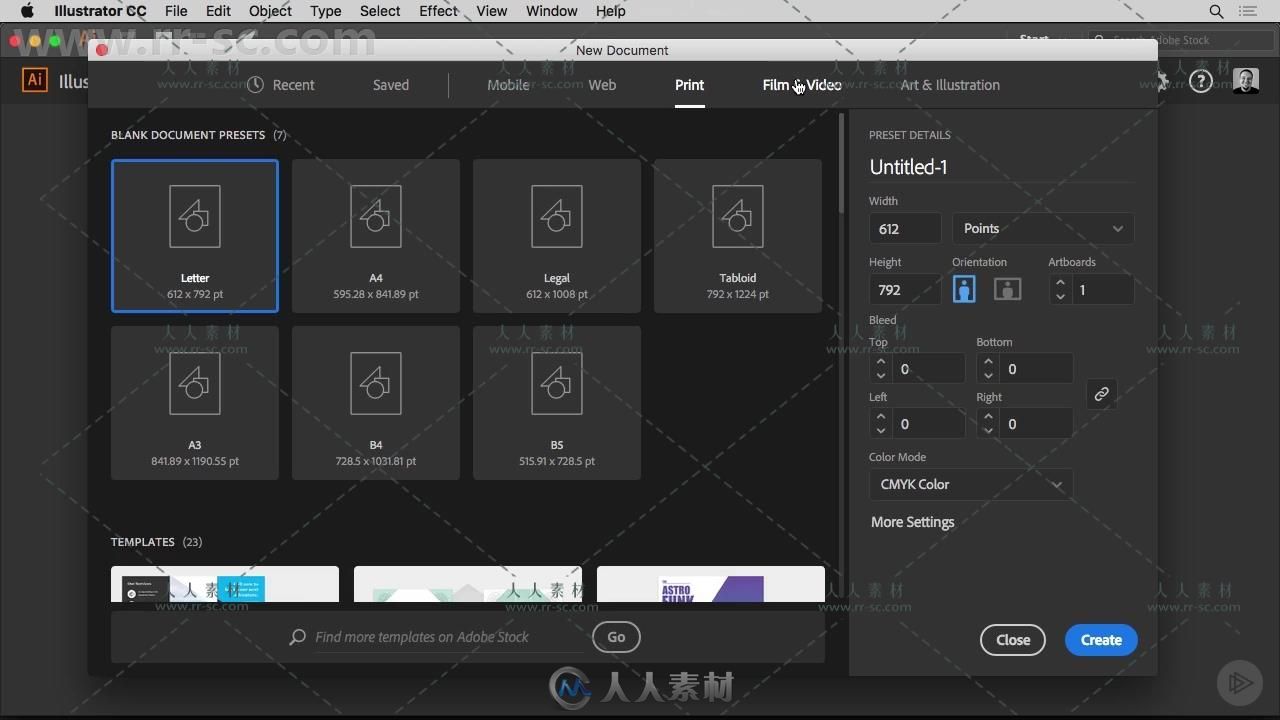Click the user profile avatar
This screenshot has height=720, width=1280.
(1246, 81)
